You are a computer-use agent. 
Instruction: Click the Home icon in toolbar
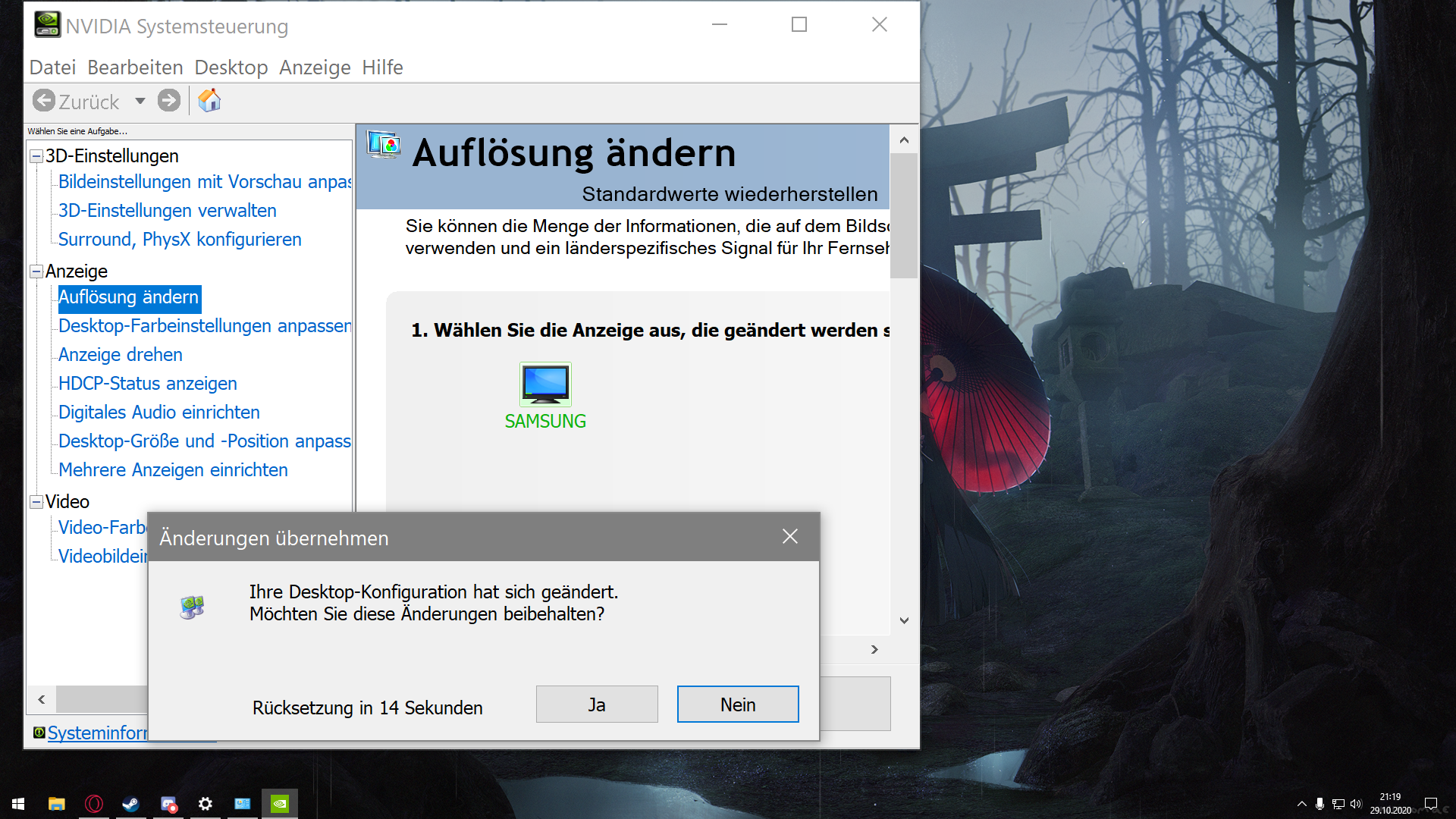[209, 101]
